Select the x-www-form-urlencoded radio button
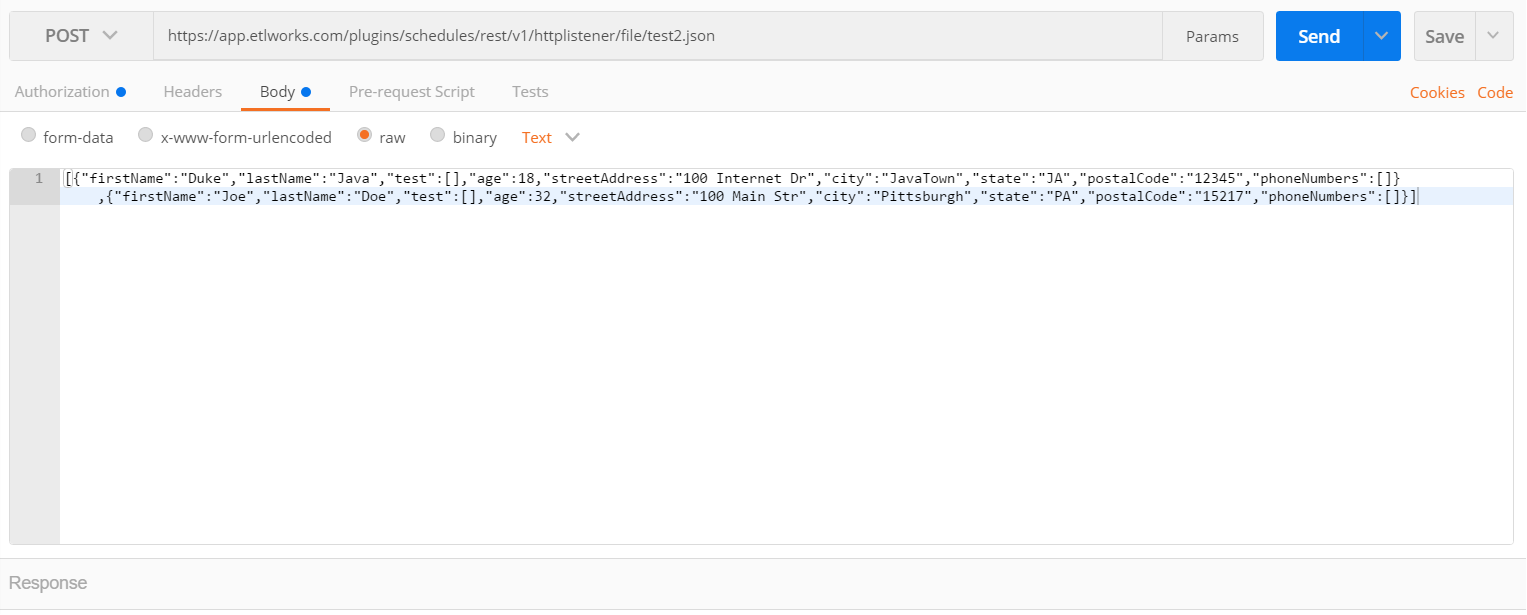Screen dimensions: 1527x615 click(x=145, y=135)
